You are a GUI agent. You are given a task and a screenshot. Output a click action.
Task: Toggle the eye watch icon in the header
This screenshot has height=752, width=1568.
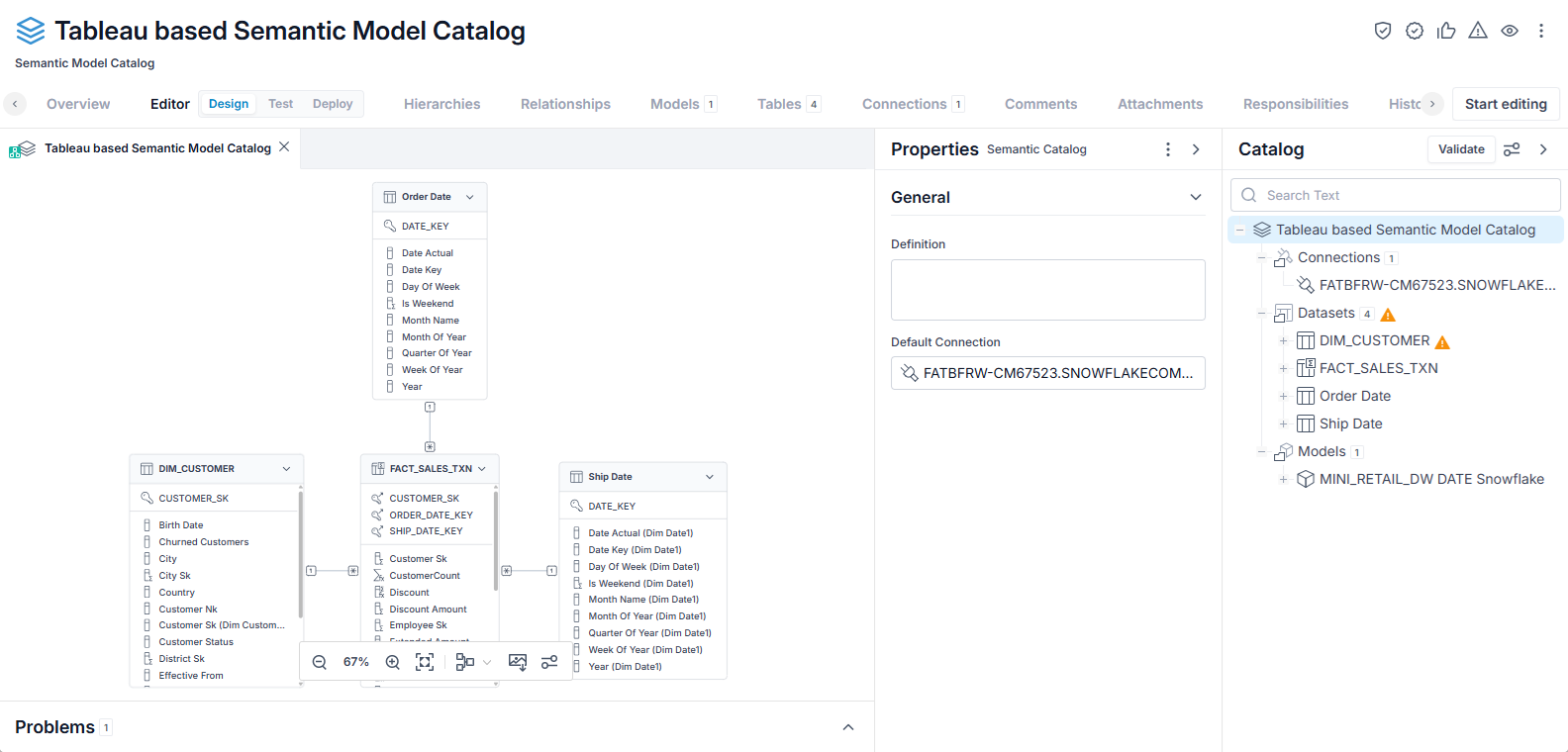[1510, 31]
